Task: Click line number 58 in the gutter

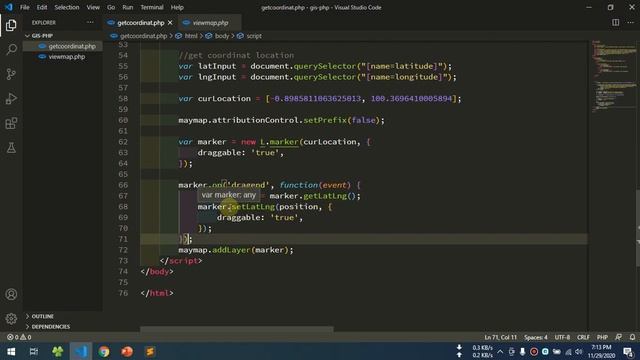Action: pyautogui.click(x=123, y=98)
